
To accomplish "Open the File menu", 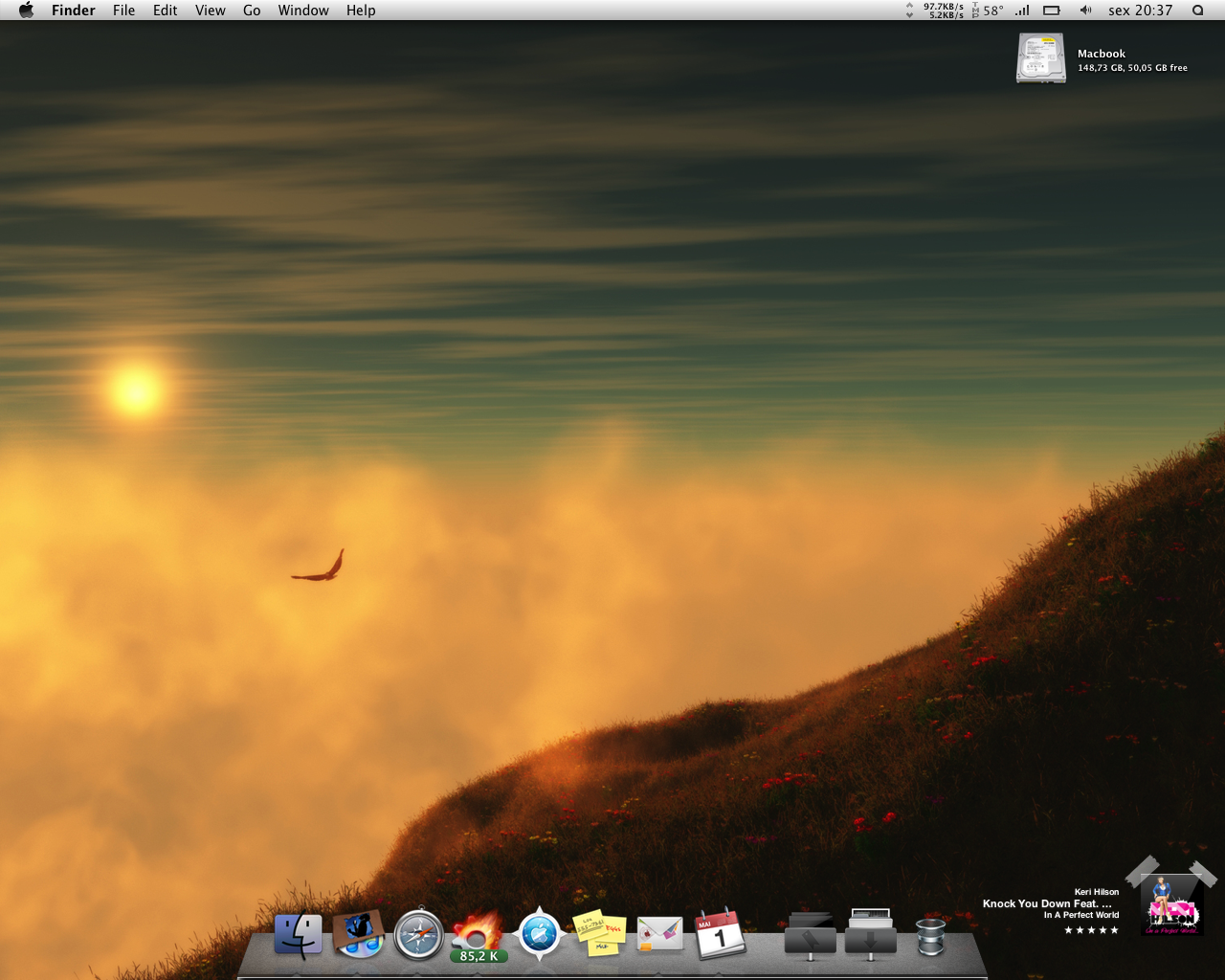I will click(x=123, y=11).
